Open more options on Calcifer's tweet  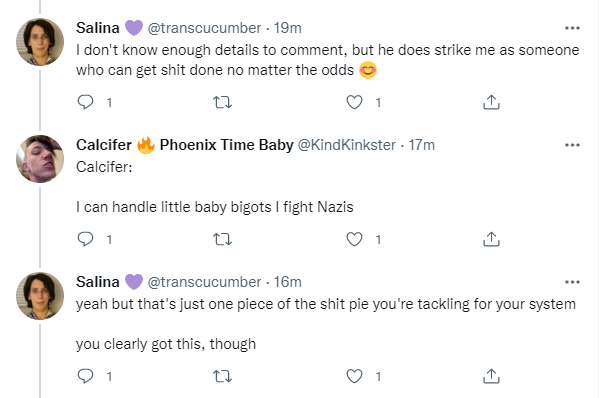tap(572, 145)
